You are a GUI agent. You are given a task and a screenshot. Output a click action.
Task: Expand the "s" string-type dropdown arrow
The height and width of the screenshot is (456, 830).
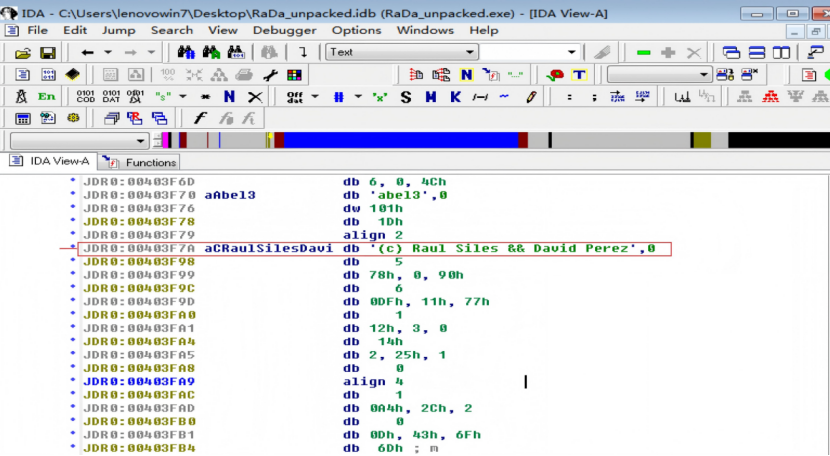click(183, 96)
